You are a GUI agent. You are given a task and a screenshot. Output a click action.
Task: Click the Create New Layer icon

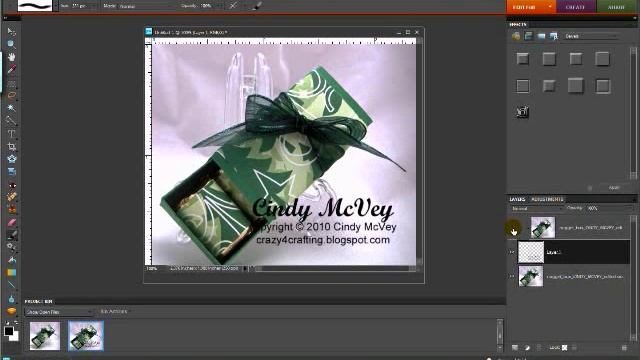pos(515,348)
